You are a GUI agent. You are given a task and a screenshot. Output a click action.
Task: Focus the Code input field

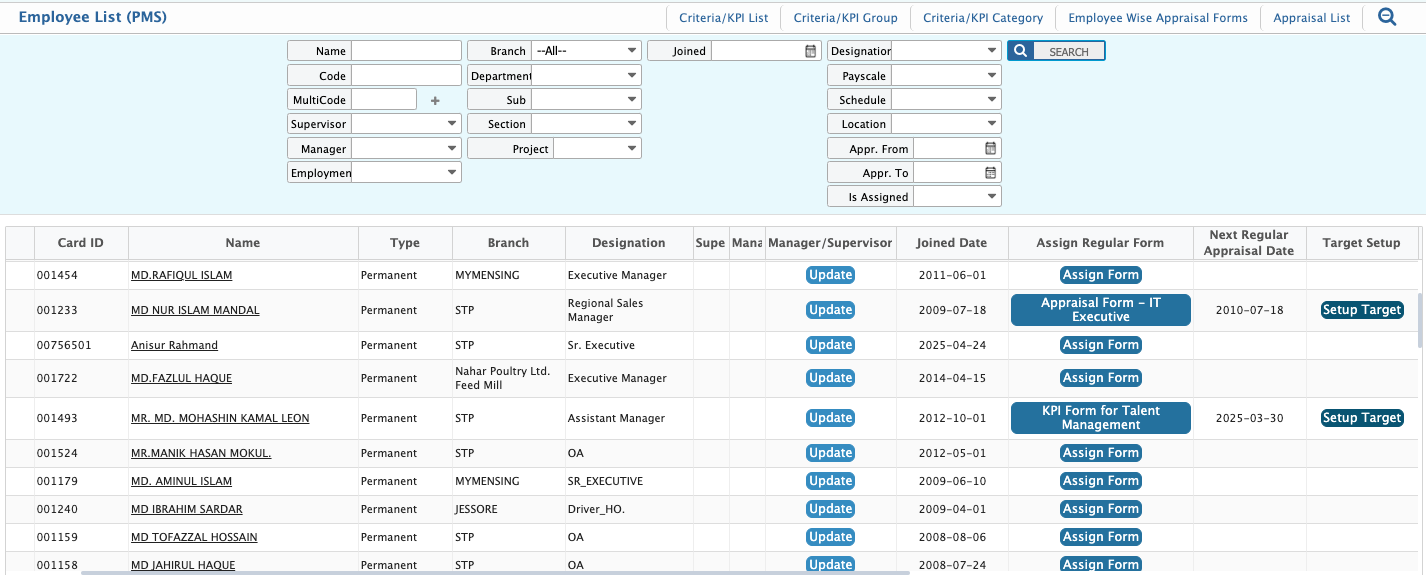click(406, 75)
